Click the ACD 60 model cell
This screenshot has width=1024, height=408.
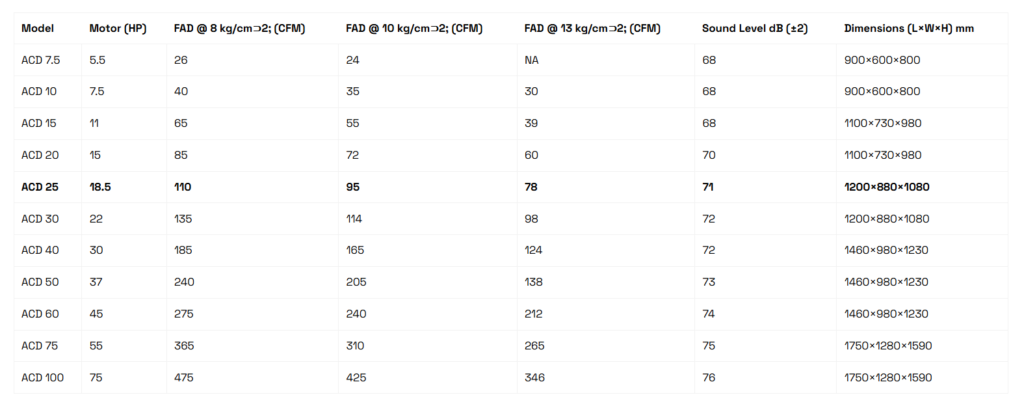(x=40, y=315)
